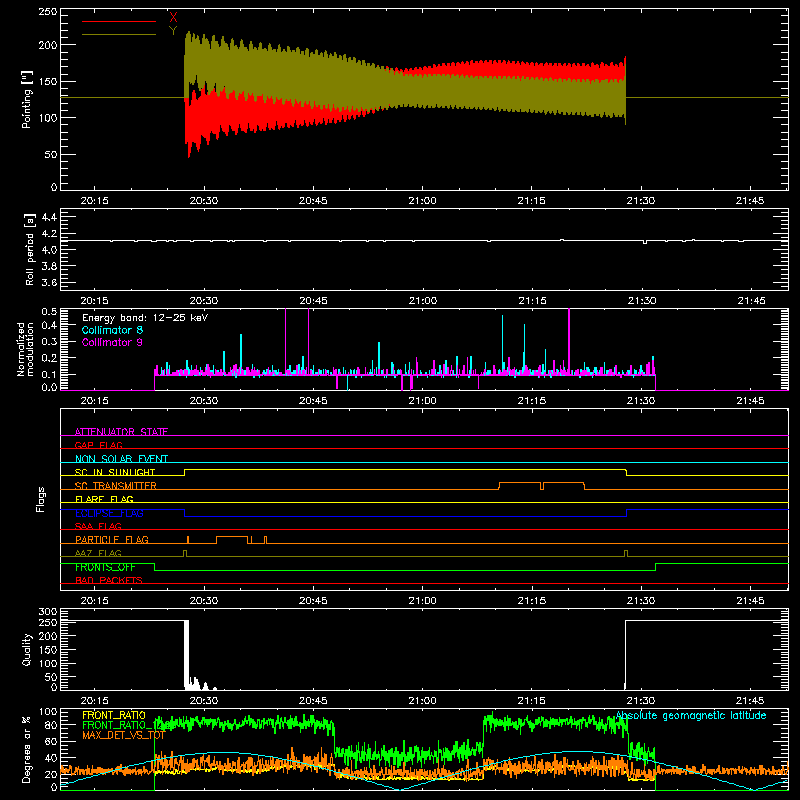Select the yellow FRONT_RATIO legend label
Viewport: 800px width, 800px height.
coord(114,715)
